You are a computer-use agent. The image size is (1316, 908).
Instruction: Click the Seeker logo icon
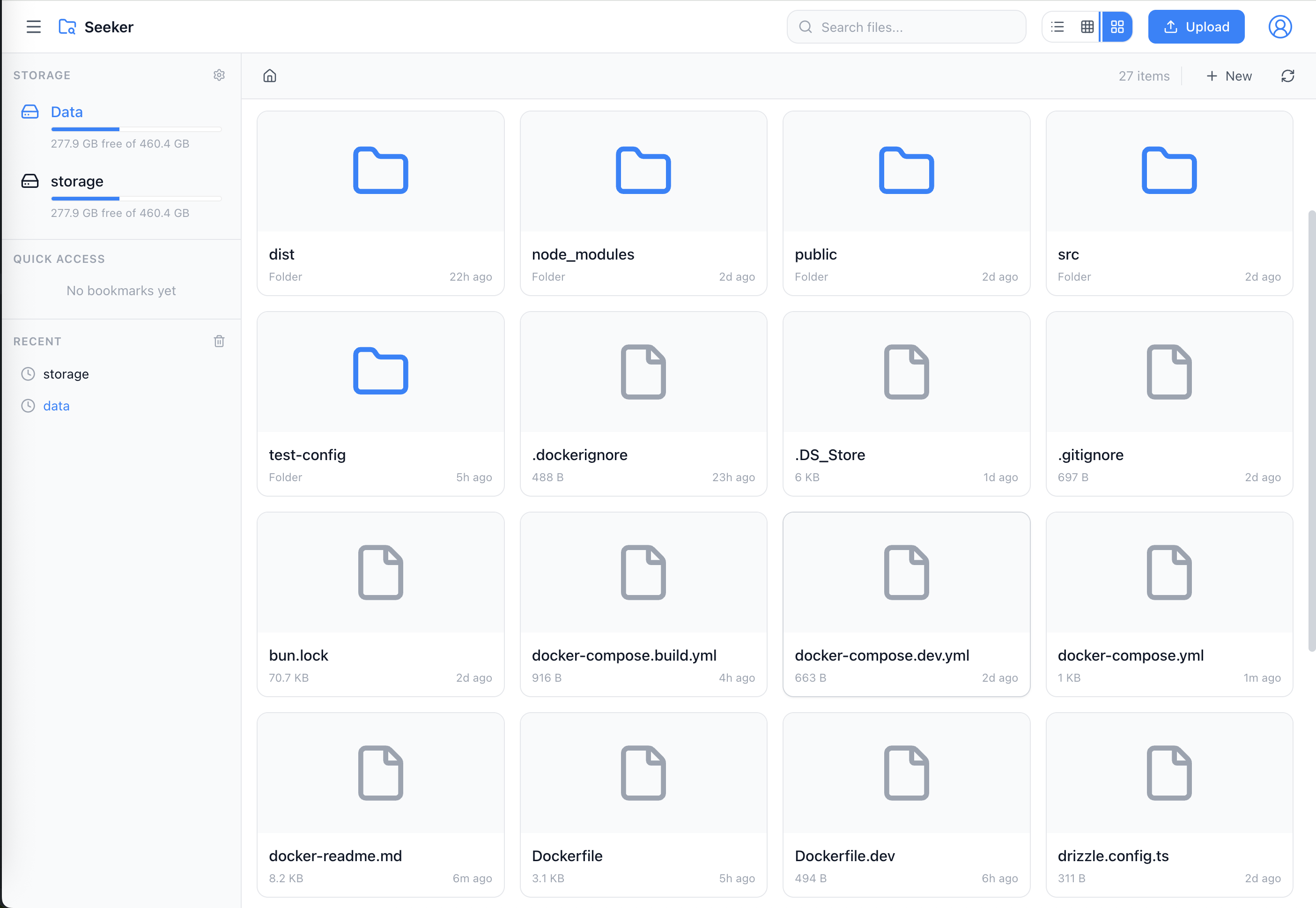click(67, 27)
